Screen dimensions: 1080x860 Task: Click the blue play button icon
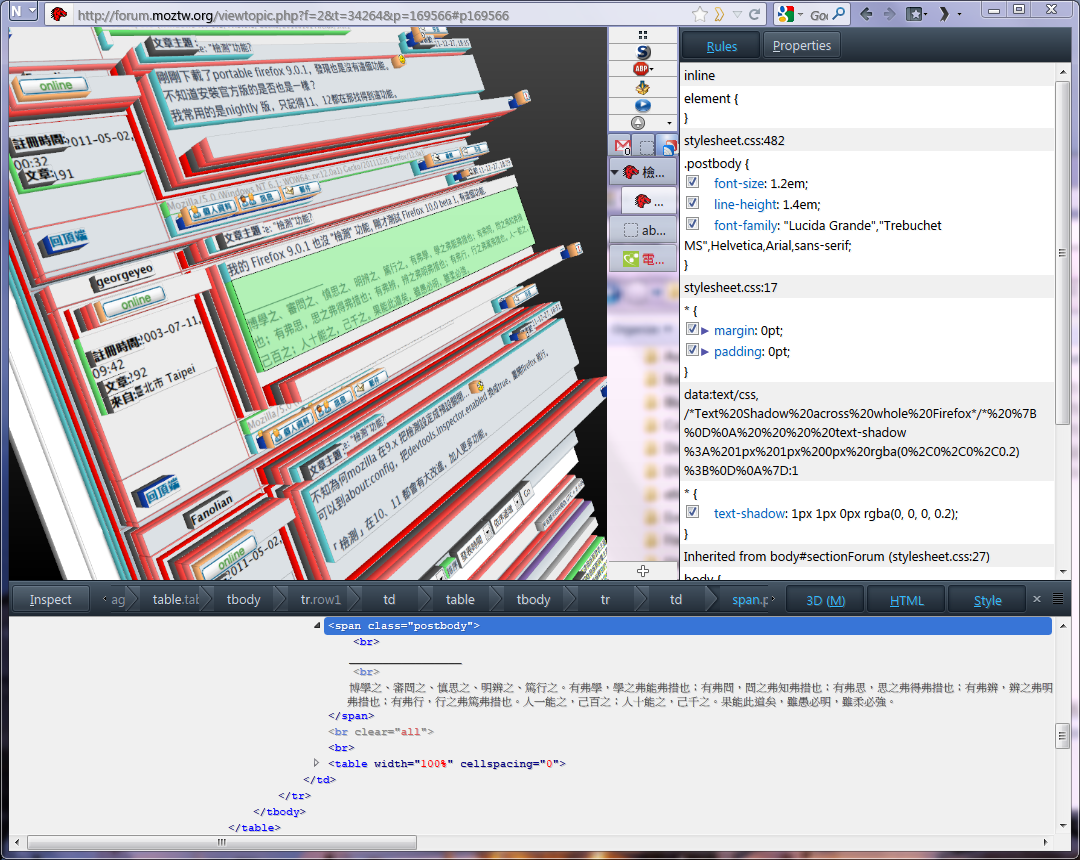tap(642, 105)
